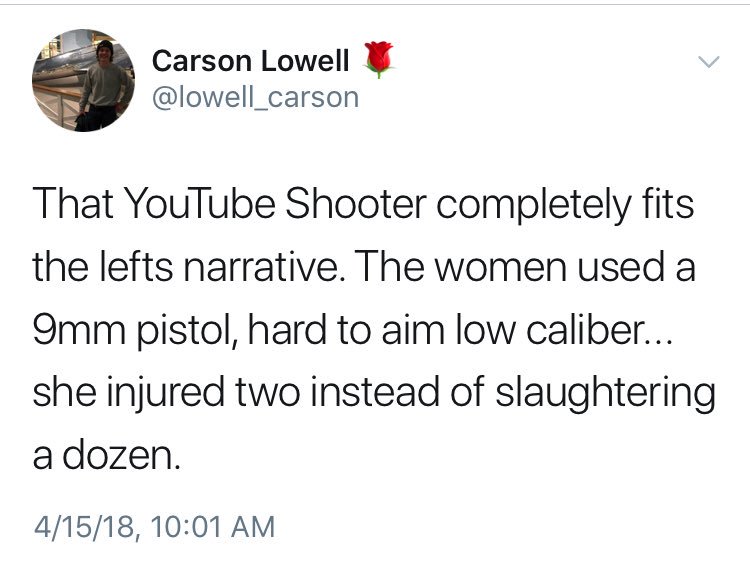Click the word 'instead' in the tweet
Screen dimensions: 750x568
tap(375, 392)
